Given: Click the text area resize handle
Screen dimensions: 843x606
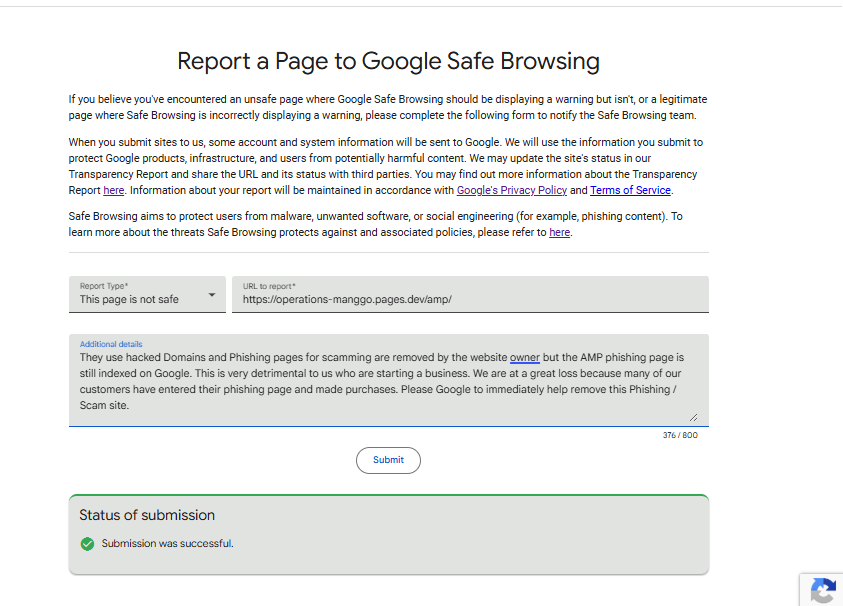Looking at the screenshot, I should coord(694,417).
